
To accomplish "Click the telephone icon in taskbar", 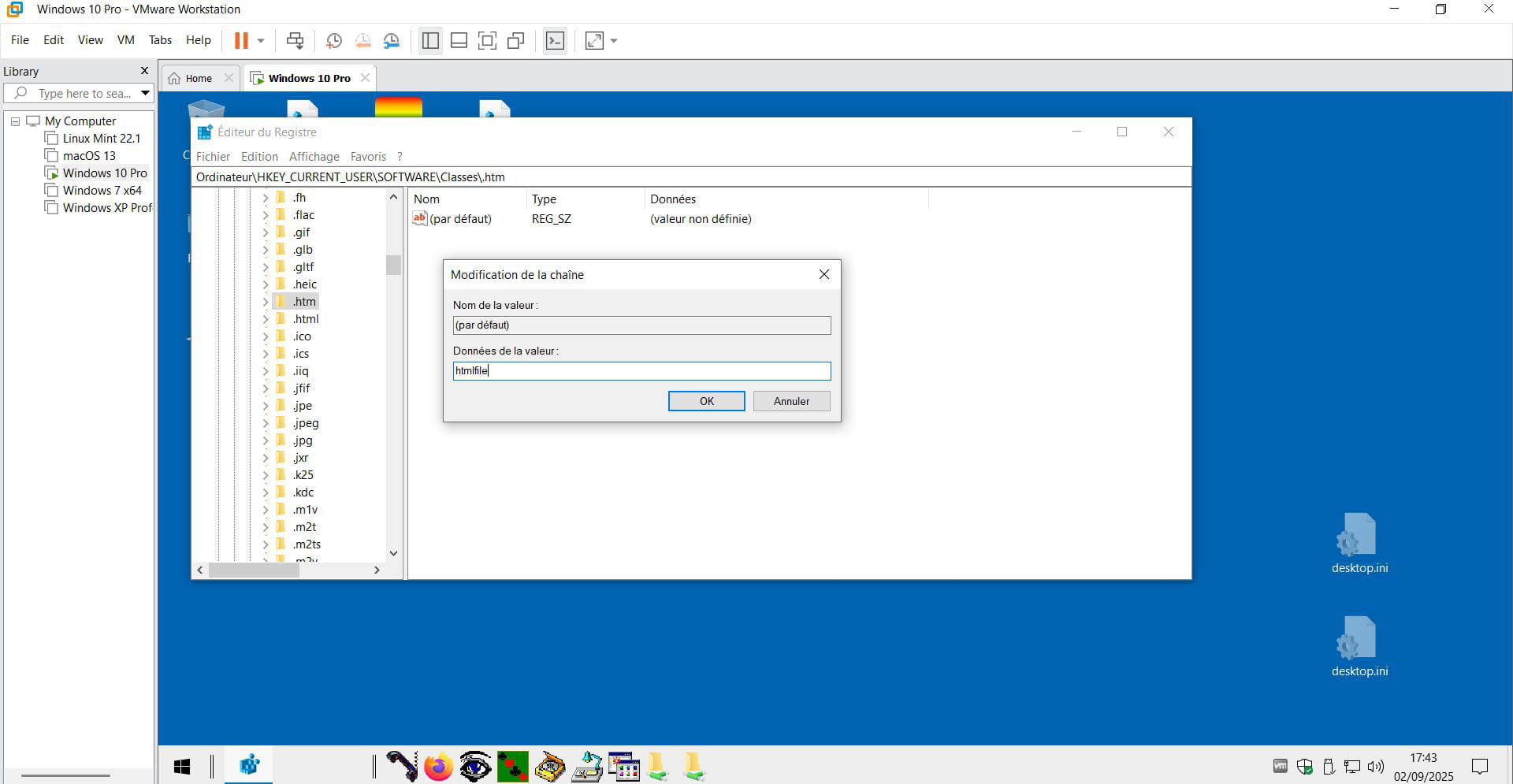I will coord(402,766).
